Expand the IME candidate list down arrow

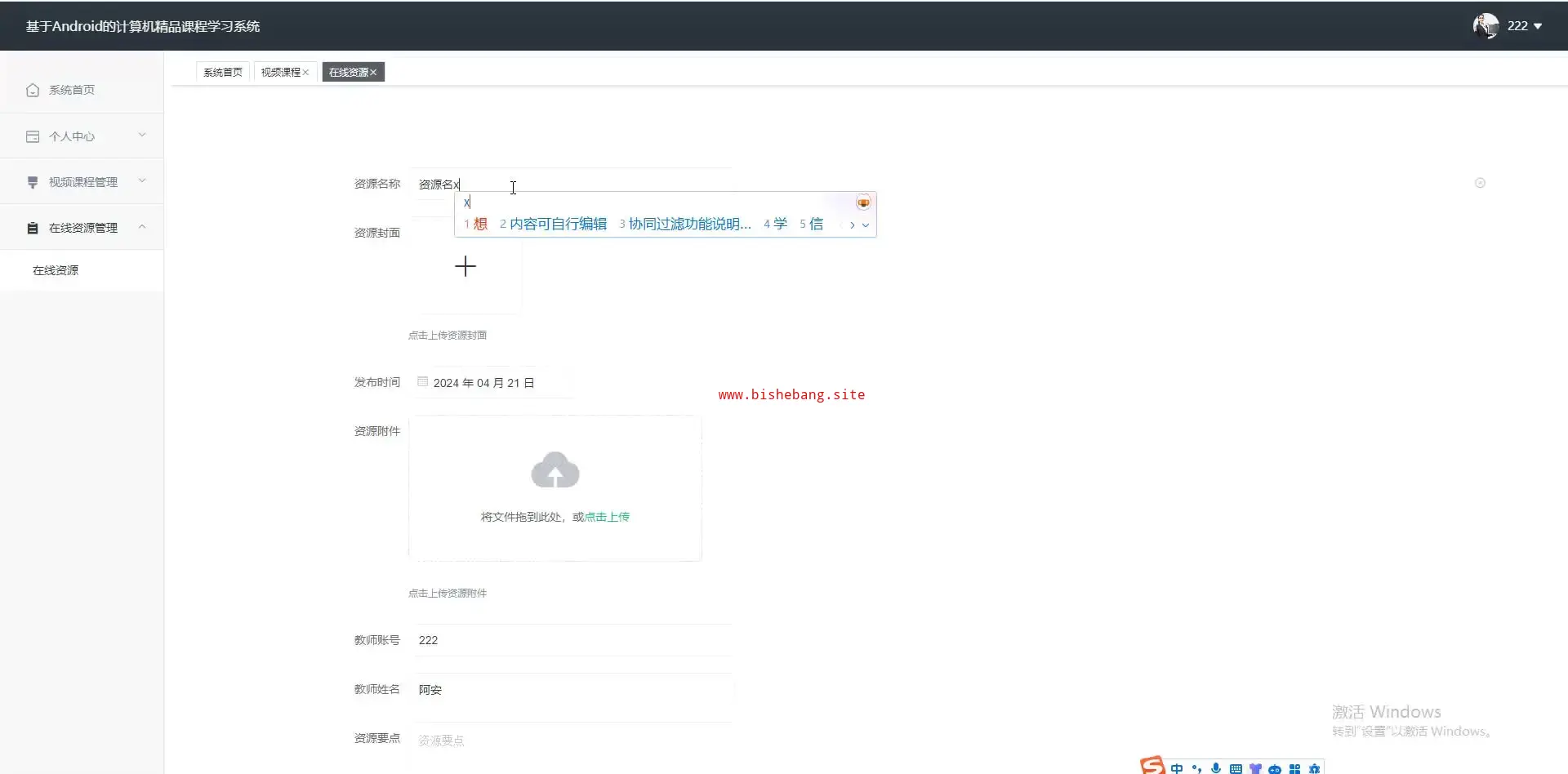coord(866,225)
